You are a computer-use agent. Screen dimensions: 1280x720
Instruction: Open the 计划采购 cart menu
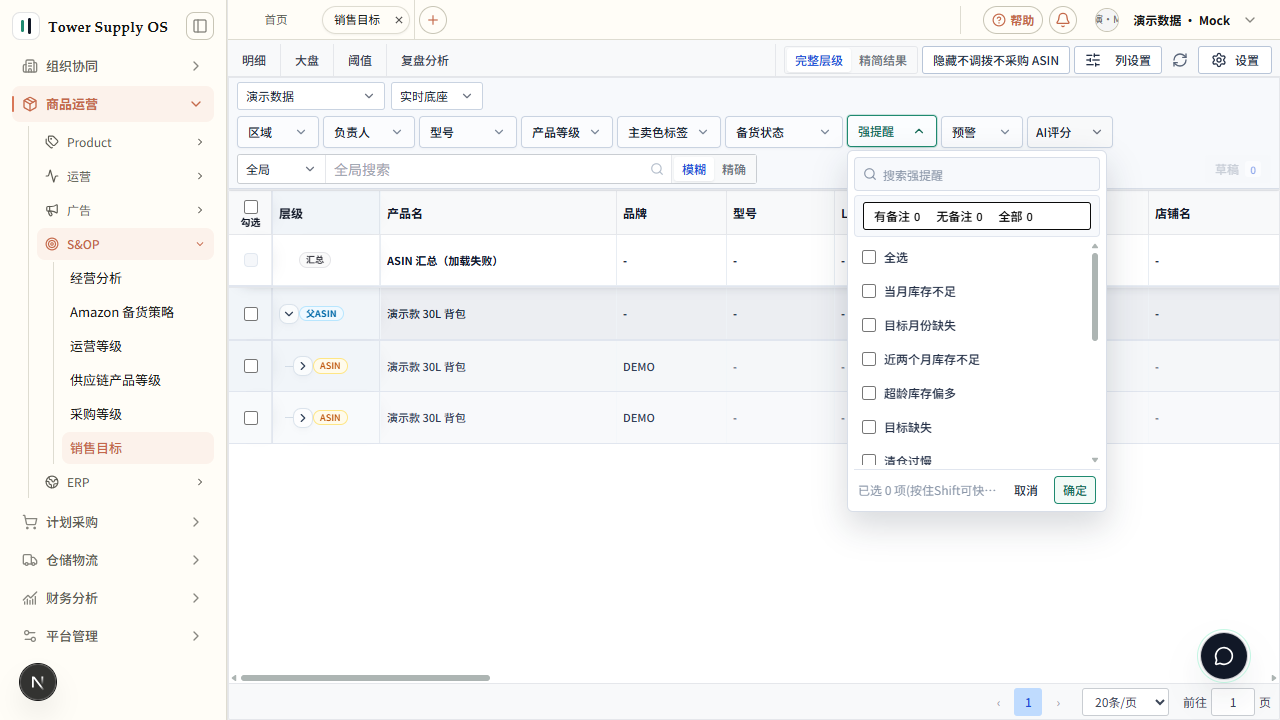[112, 522]
